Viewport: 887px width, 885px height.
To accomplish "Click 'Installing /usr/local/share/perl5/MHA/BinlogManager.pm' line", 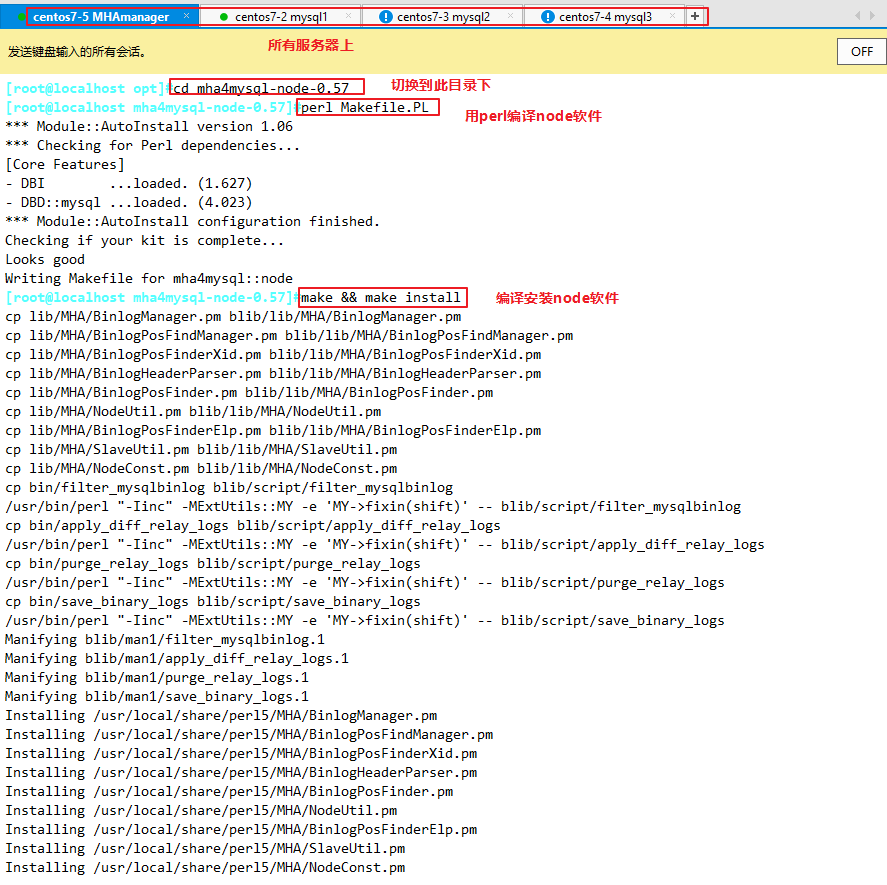I will 221,716.
